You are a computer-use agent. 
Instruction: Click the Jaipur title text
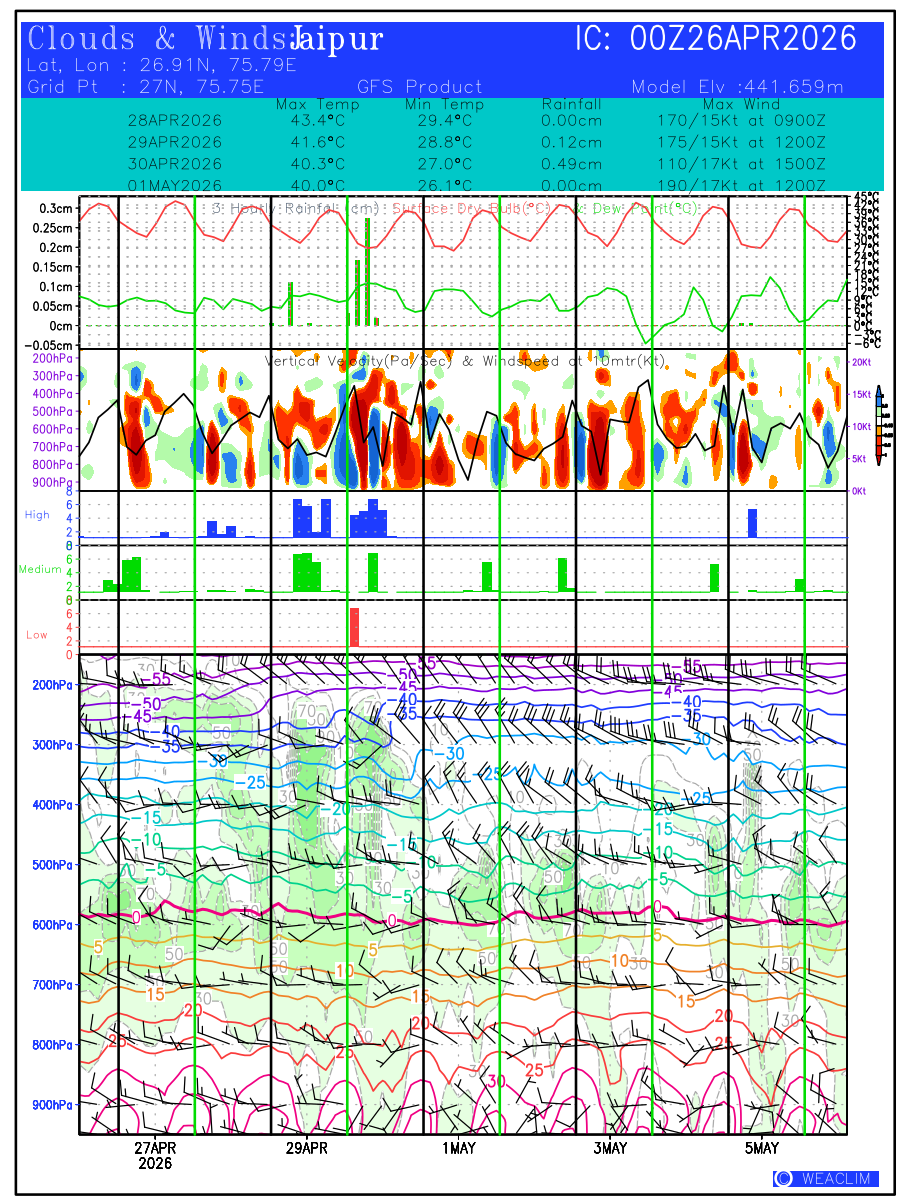click(337, 39)
